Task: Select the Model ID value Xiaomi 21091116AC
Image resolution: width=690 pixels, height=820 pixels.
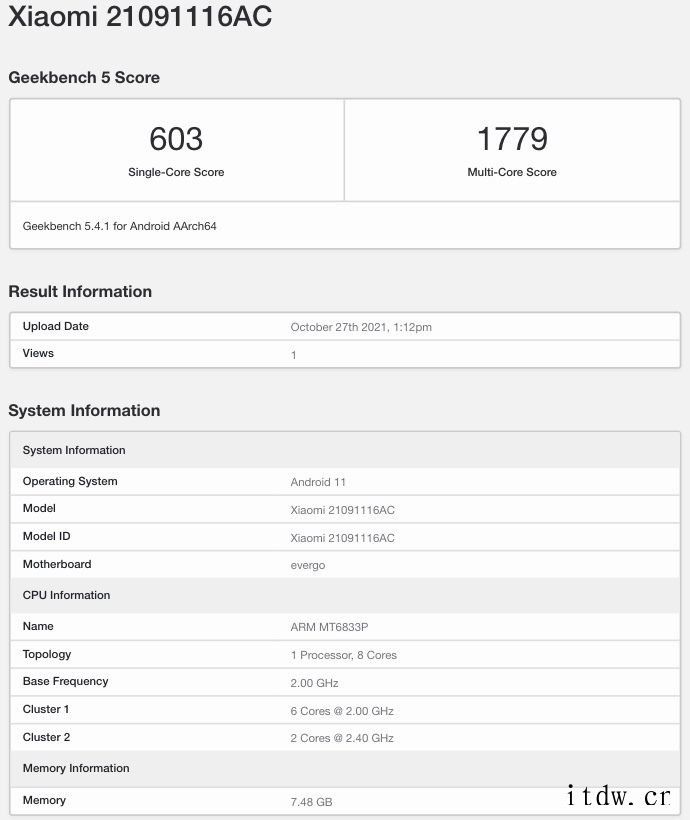Action: point(343,538)
